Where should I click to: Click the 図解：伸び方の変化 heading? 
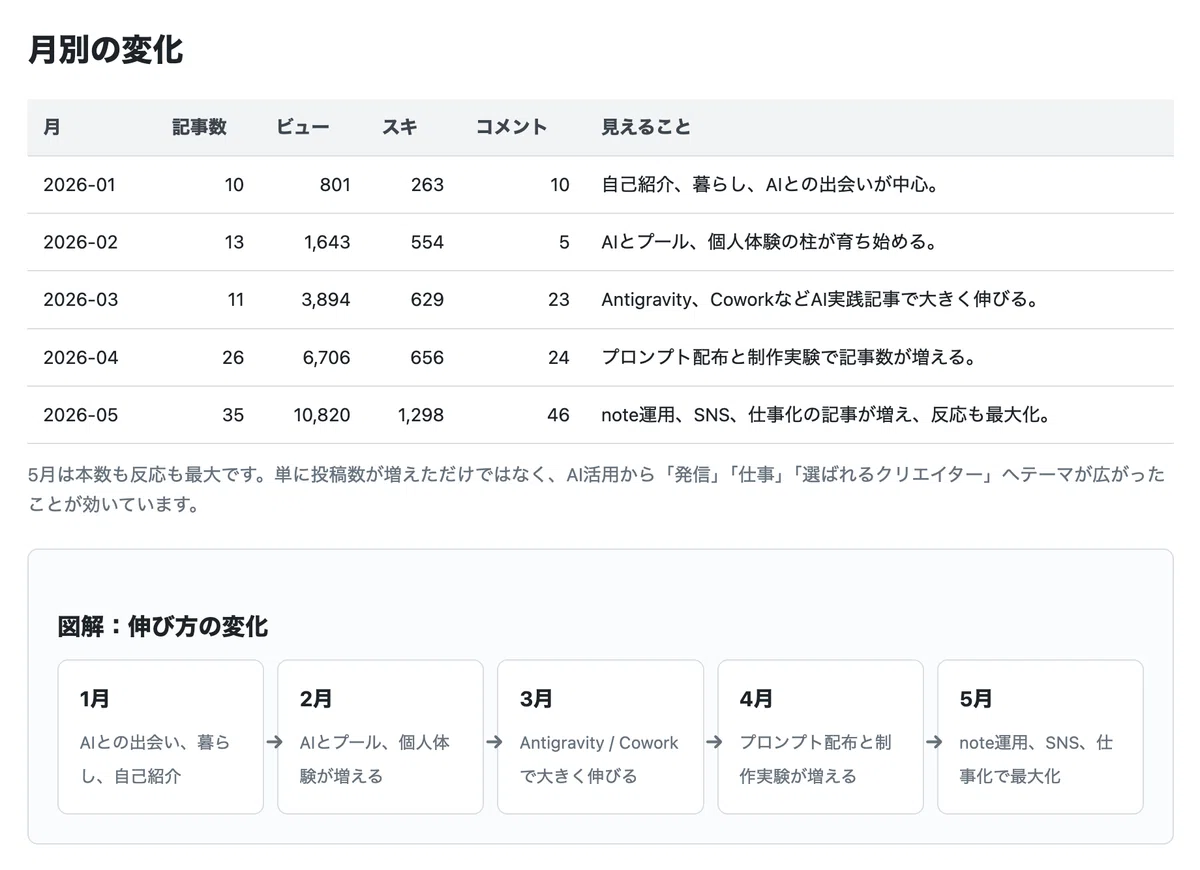click(163, 627)
